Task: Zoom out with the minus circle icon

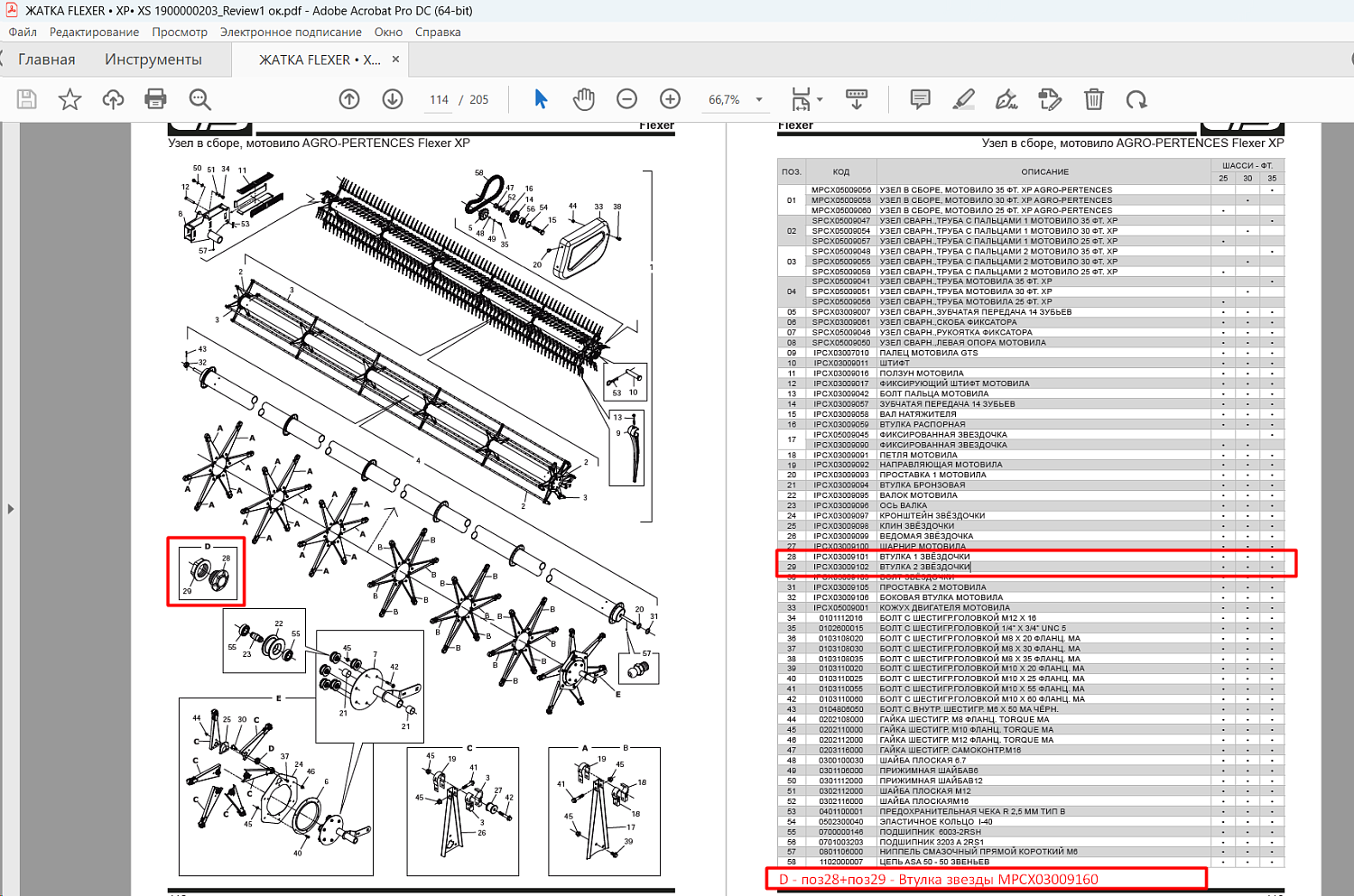Action: 626,99
